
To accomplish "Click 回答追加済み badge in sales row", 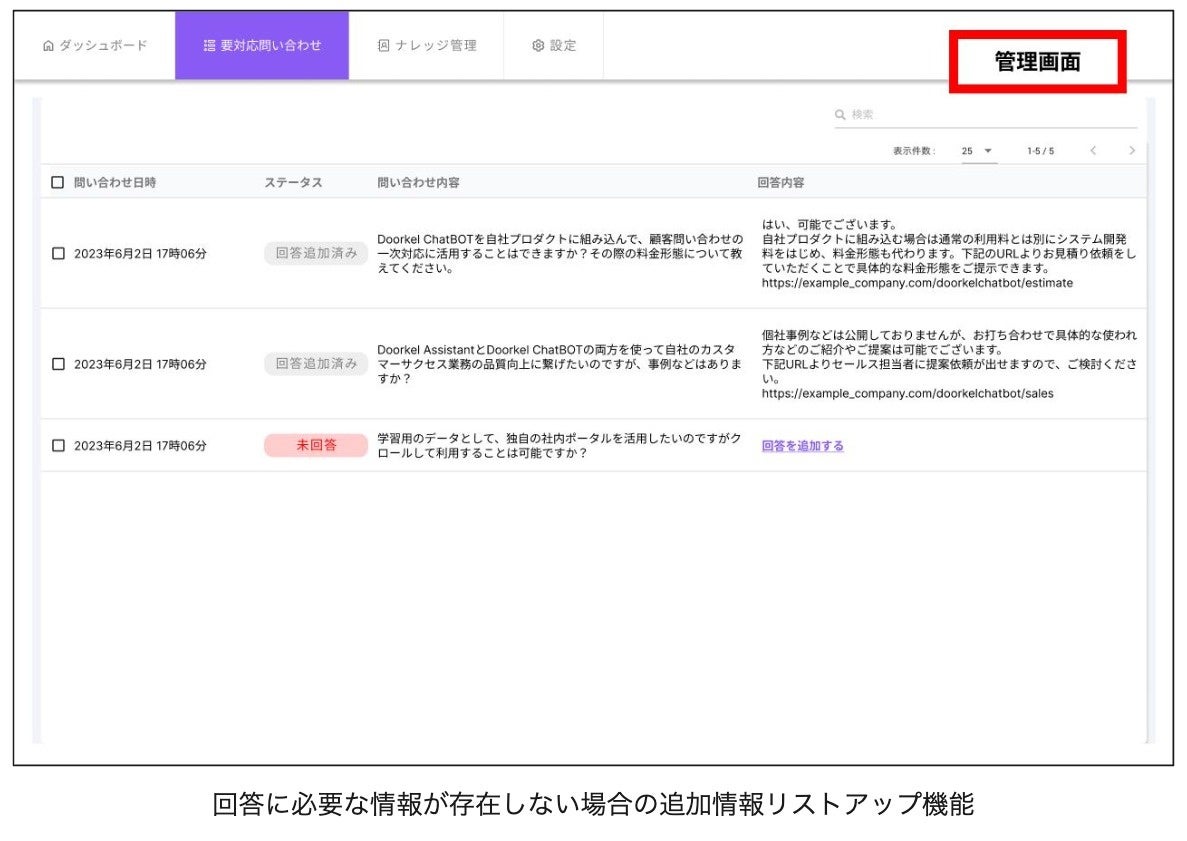I will point(316,363).
